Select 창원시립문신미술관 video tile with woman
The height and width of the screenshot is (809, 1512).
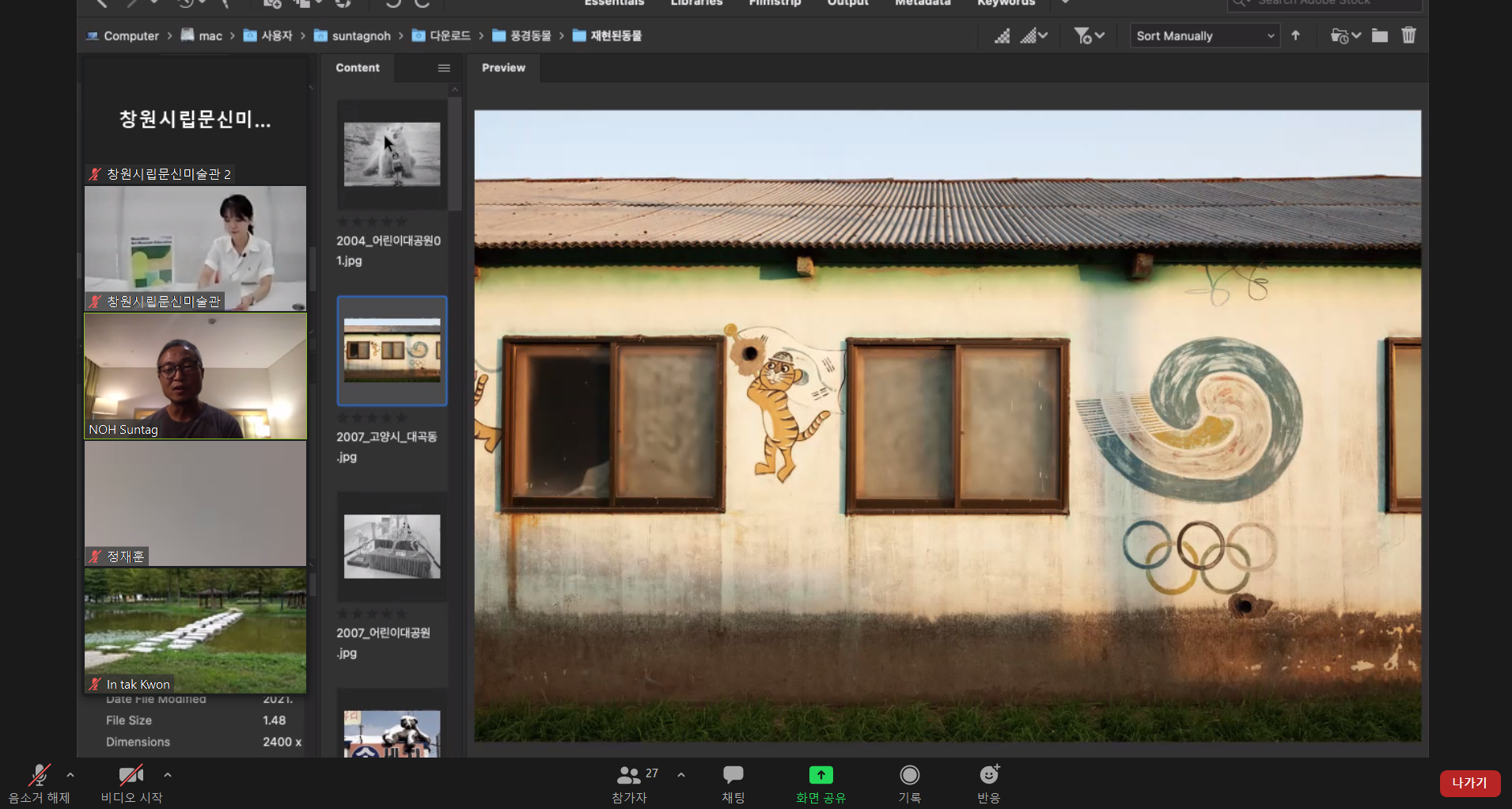[195, 249]
